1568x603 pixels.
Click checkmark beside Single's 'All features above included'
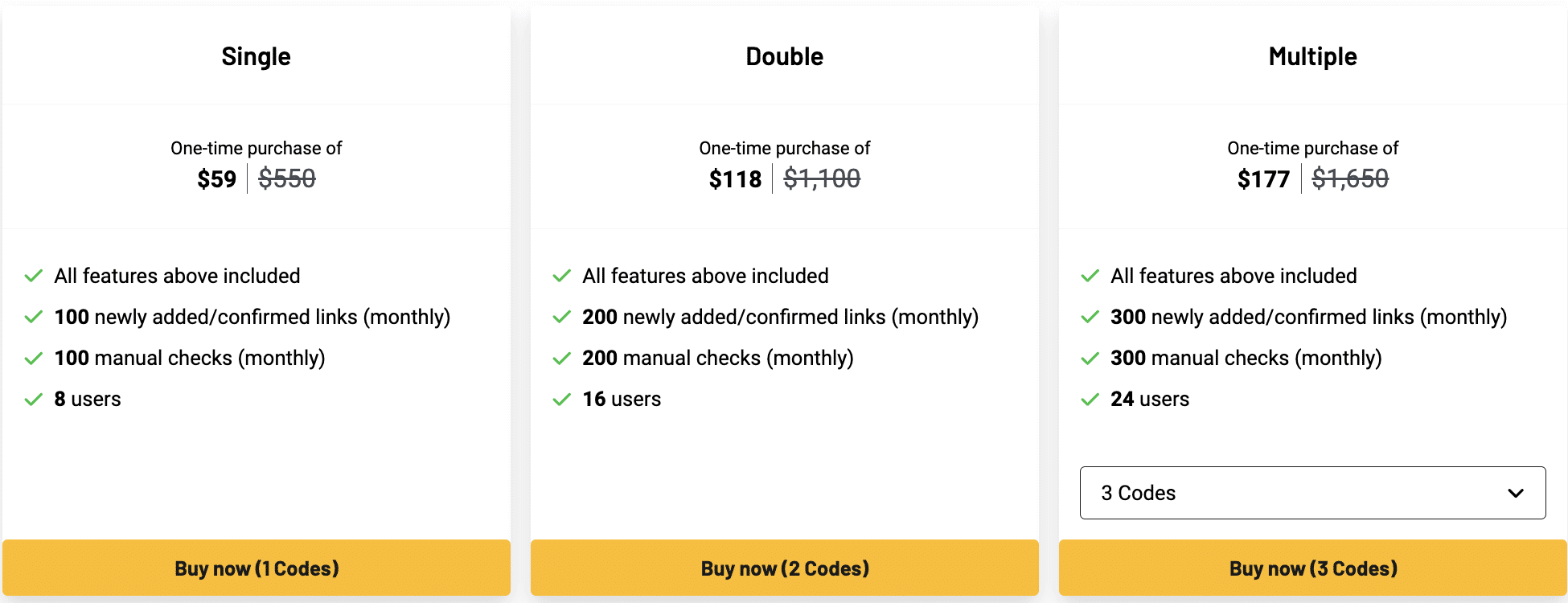pos(34,277)
